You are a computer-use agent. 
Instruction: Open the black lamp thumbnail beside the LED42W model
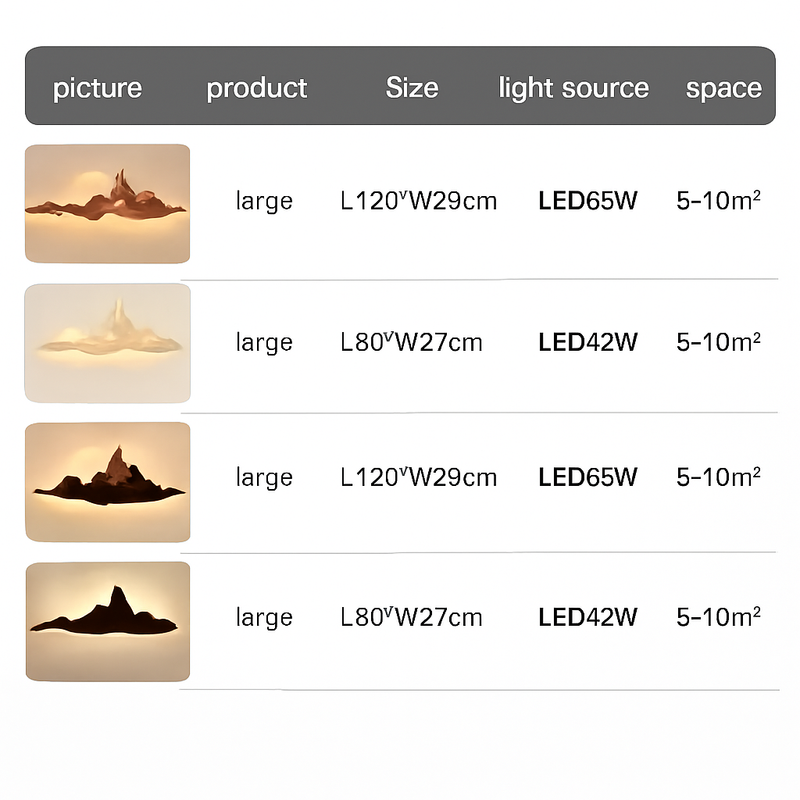point(107,620)
